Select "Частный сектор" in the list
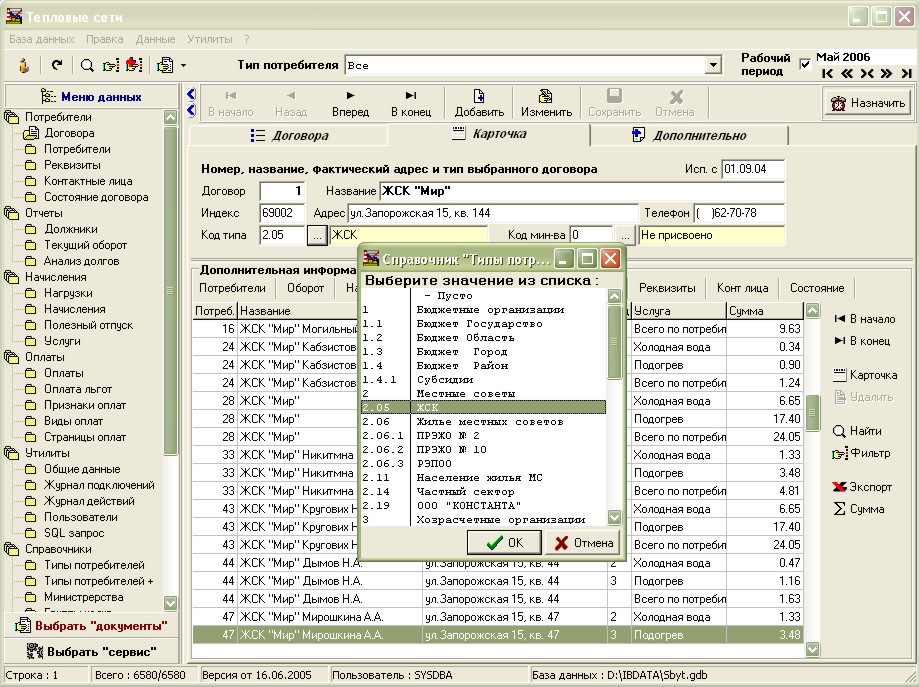 [465, 492]
